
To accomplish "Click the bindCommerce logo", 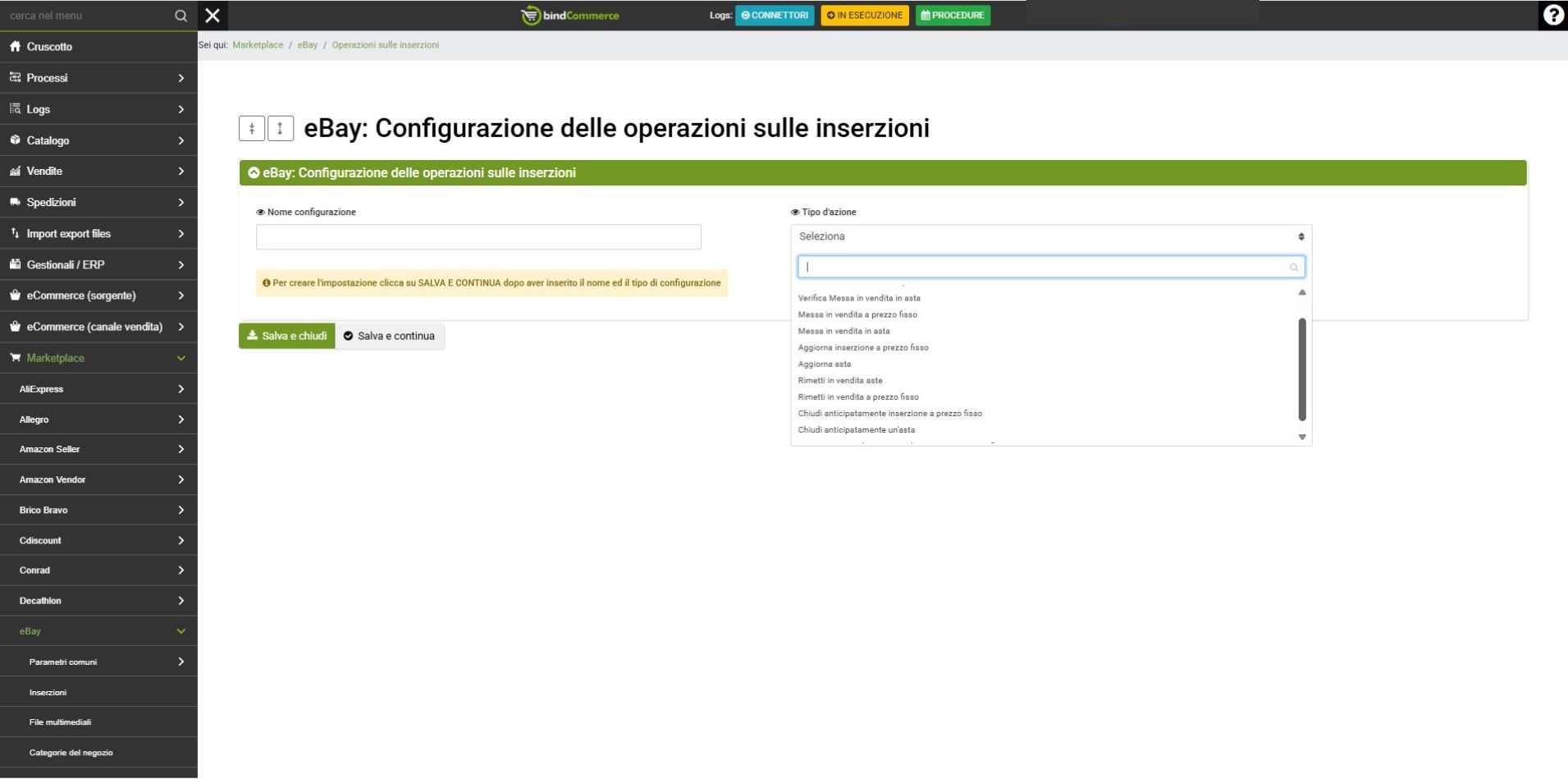I will coord(570,16).
